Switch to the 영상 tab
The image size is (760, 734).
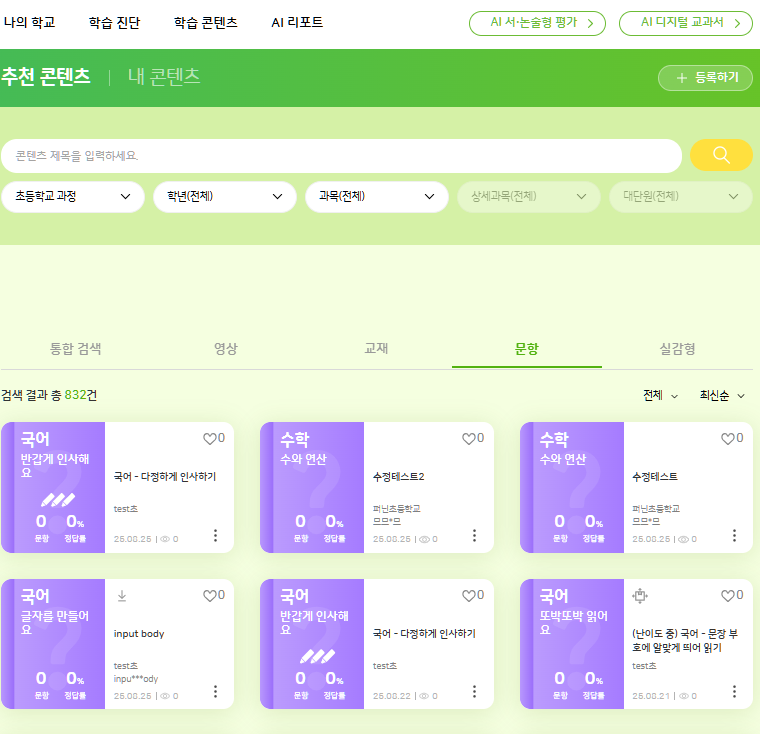[226, 349]
